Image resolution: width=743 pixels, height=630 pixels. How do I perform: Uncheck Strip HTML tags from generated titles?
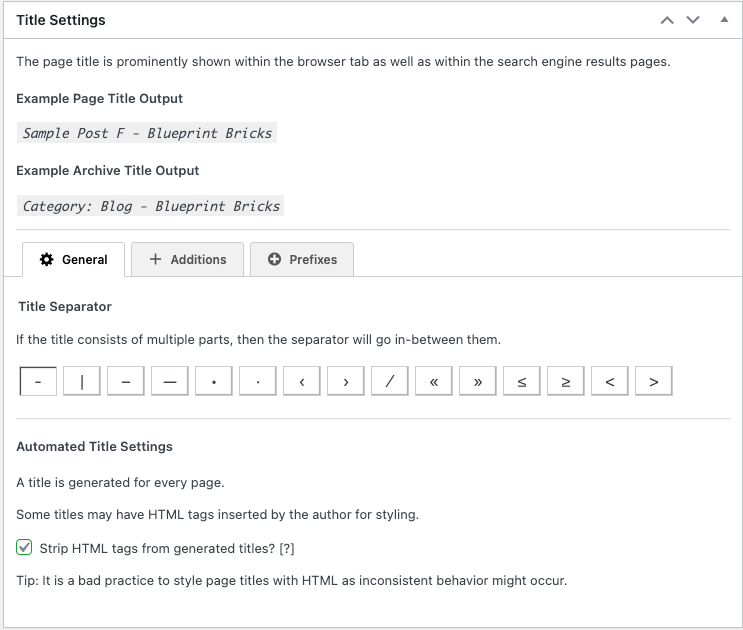[24, 547]
